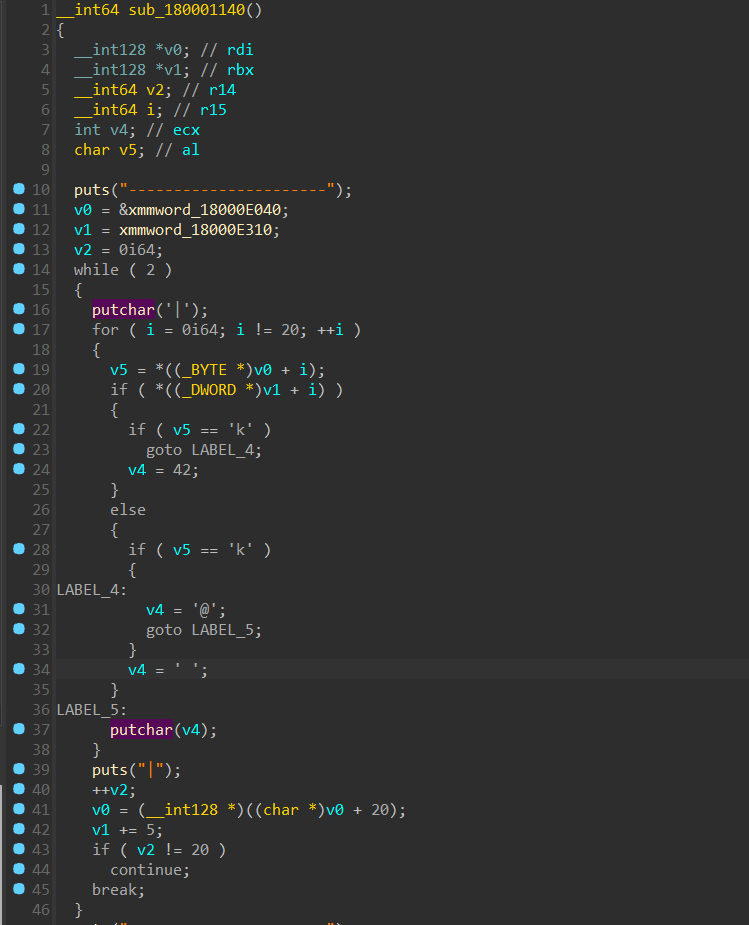Toggle breakpoint dot on line 34

[x=19, y=669]
